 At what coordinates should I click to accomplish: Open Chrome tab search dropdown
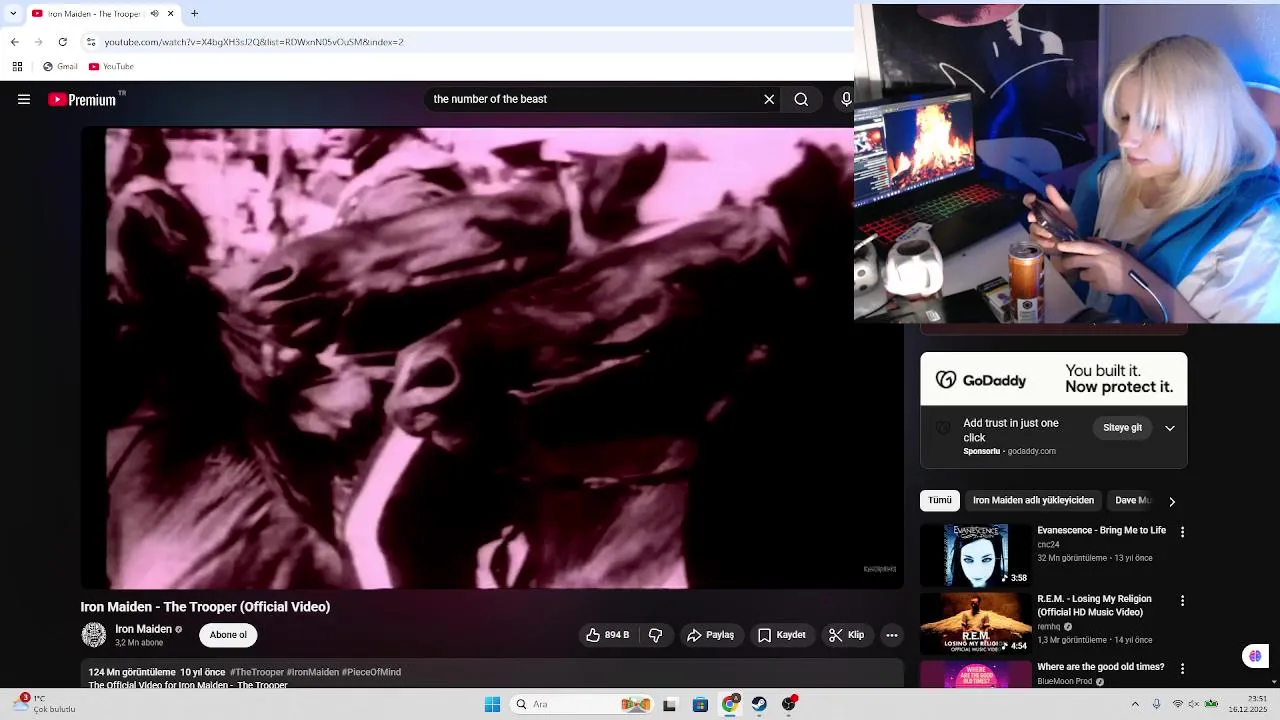coord(13,14)
